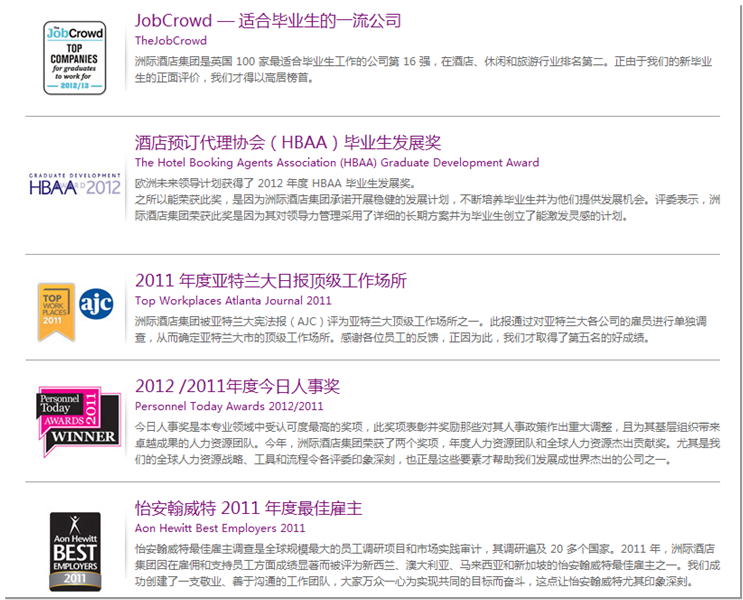Open the 酒店预订代理协会（HBAA）毕业生发展奖 heading

click(x=288, y=142)
